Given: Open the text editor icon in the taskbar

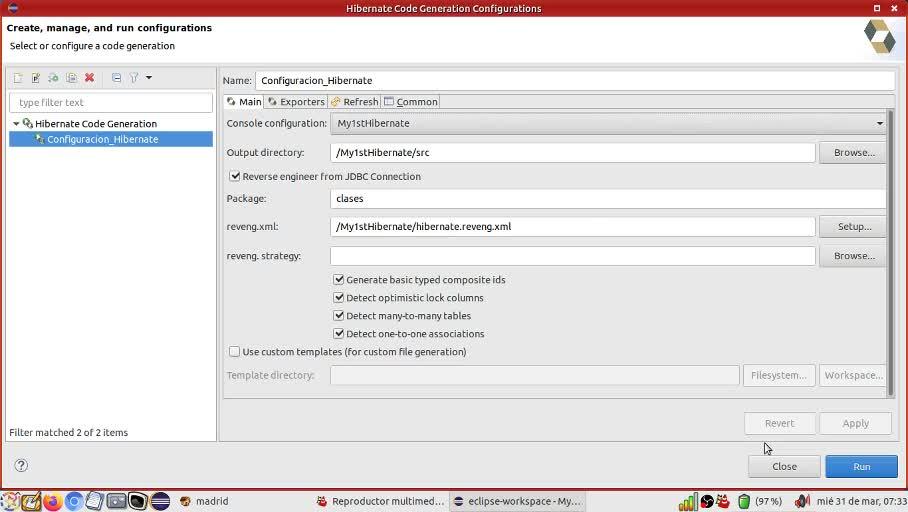Looking at the screenshot, I should coord(31,501).
